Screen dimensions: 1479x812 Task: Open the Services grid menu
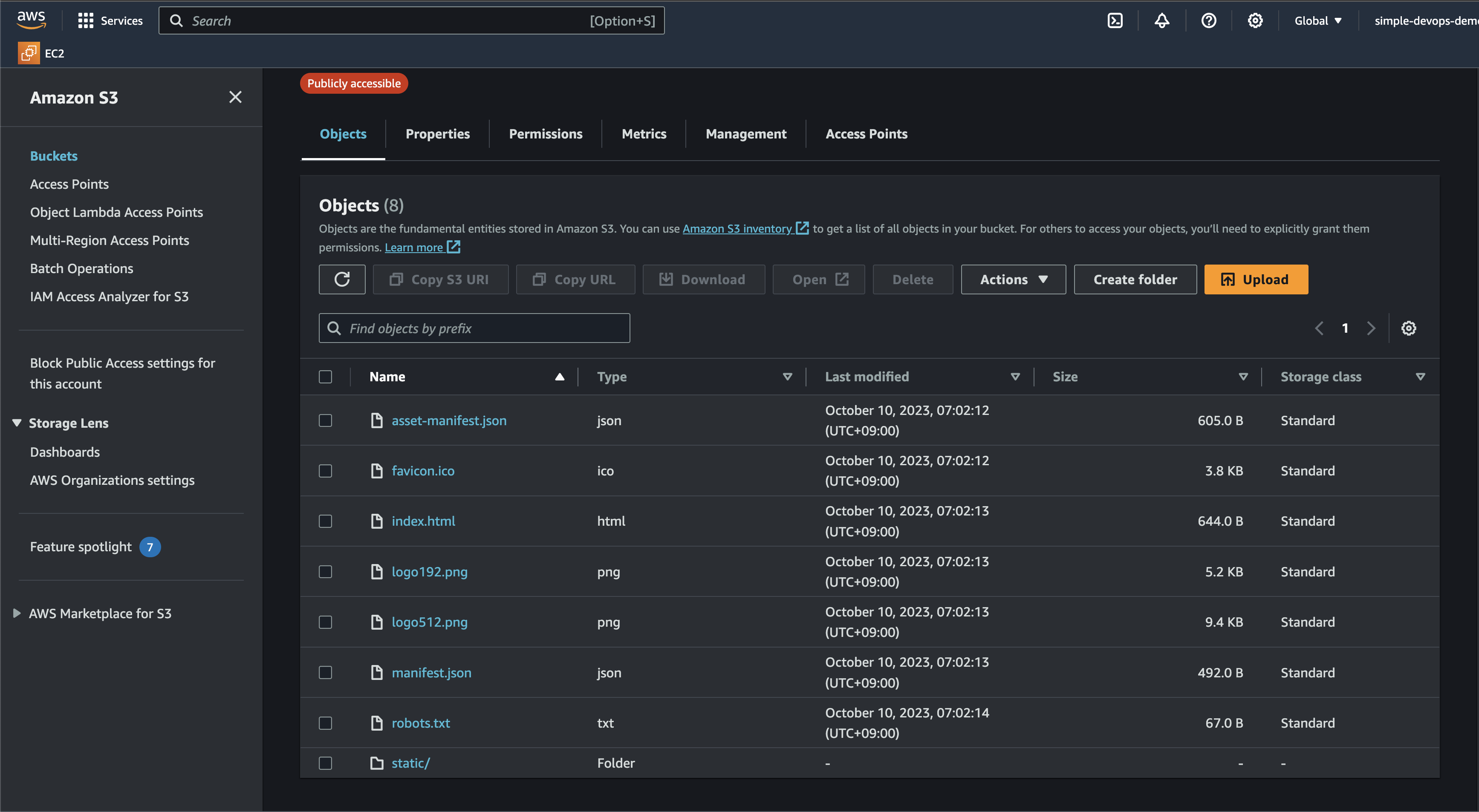pyautogui.click(x=86, y=20)
